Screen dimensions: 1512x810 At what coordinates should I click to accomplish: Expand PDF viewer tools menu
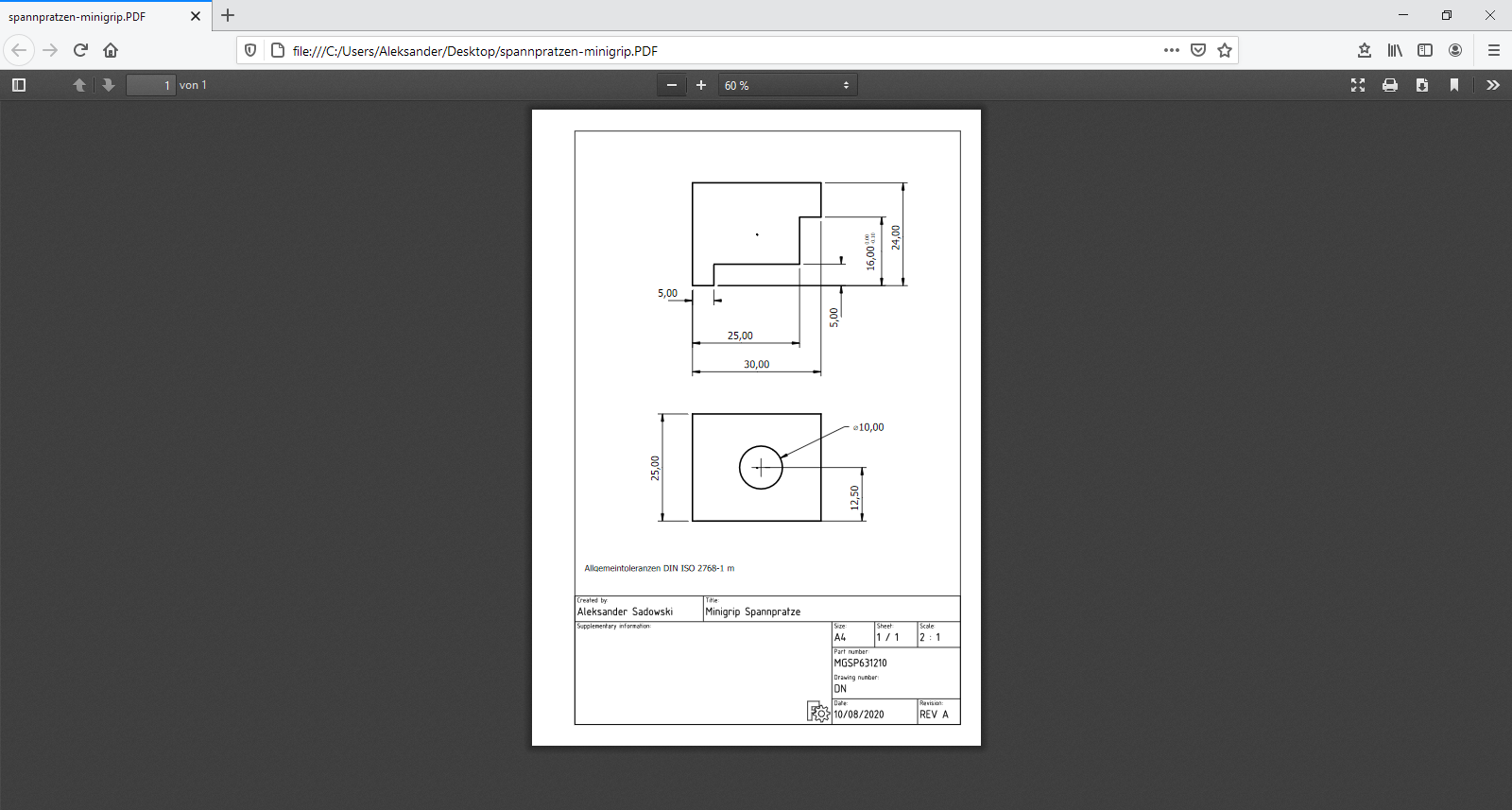coord(1493,85)
